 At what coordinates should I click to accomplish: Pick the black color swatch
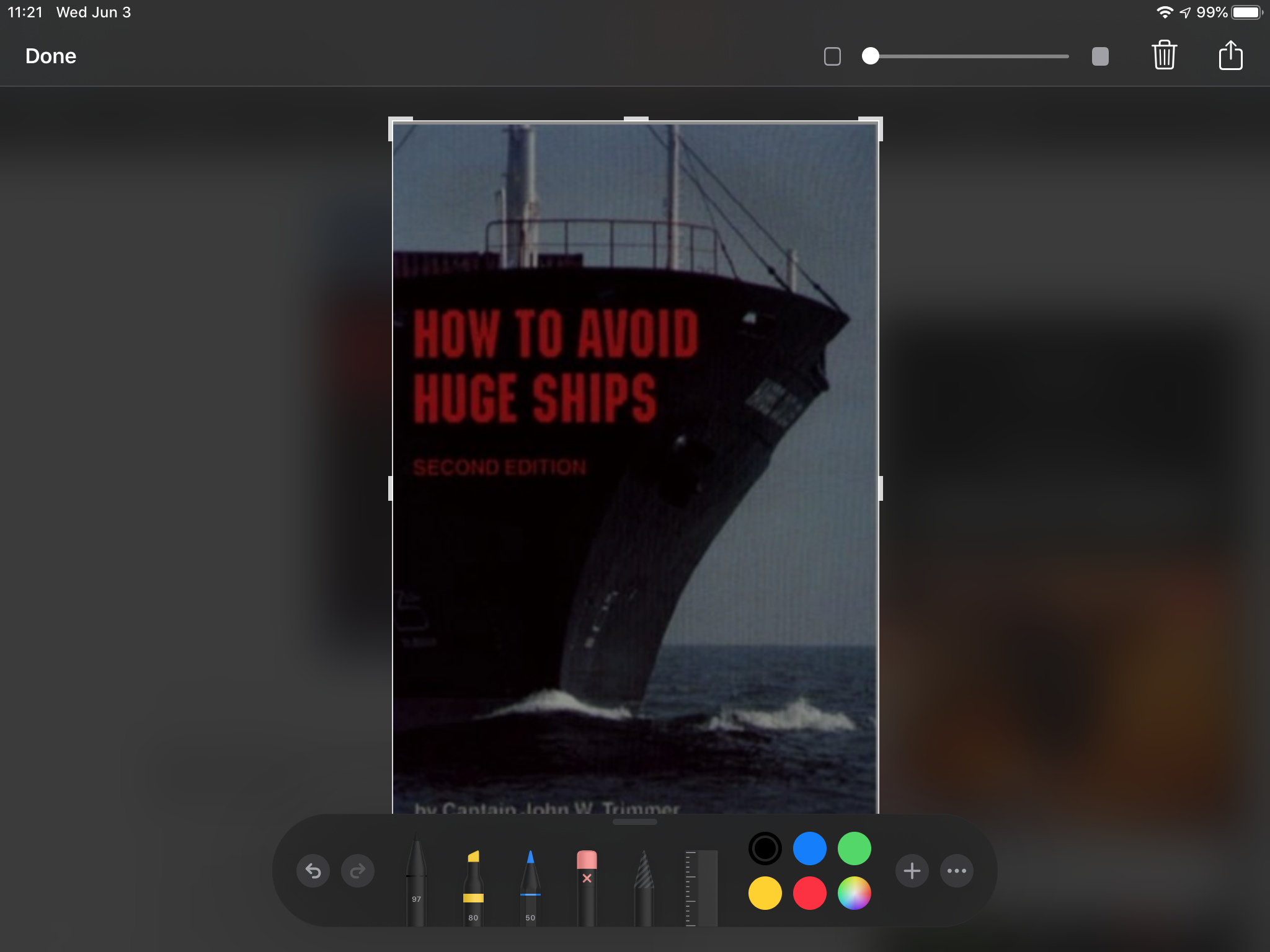(765, 848)
